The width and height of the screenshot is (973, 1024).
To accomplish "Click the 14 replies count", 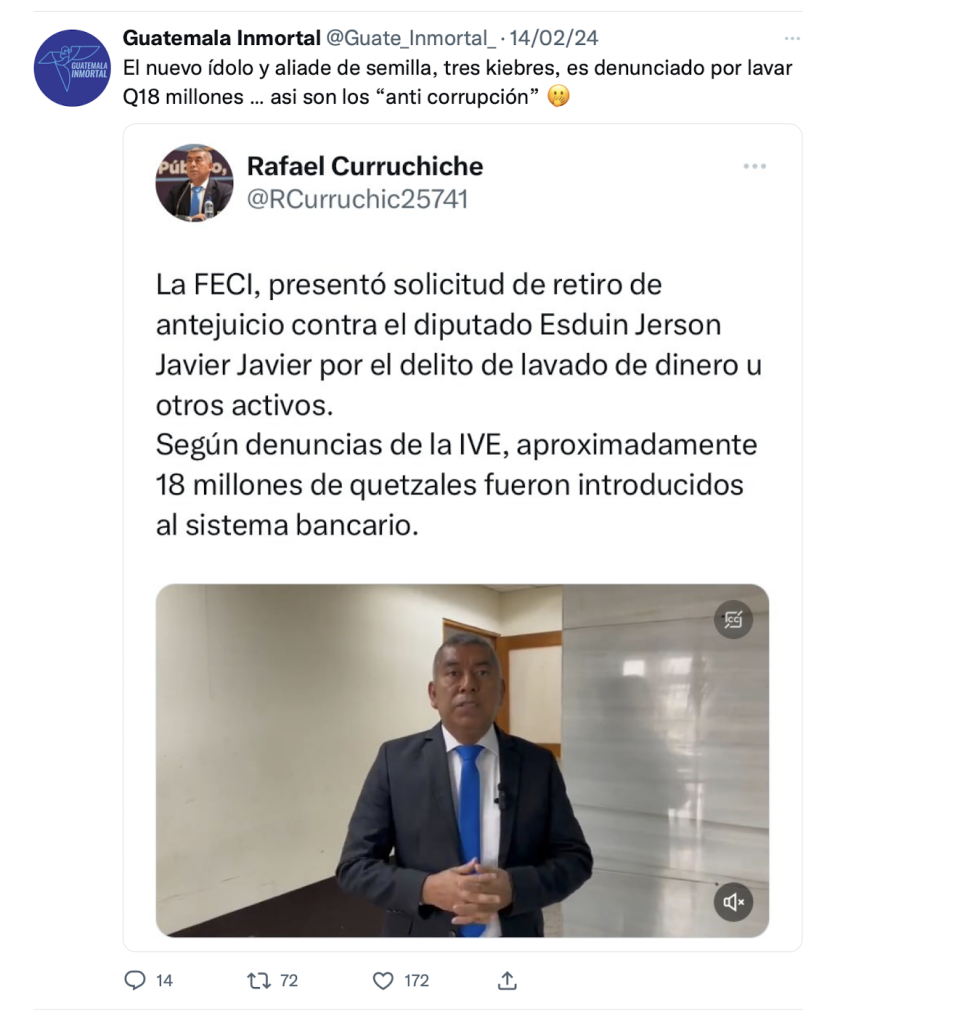I will (x=164, y=980).
